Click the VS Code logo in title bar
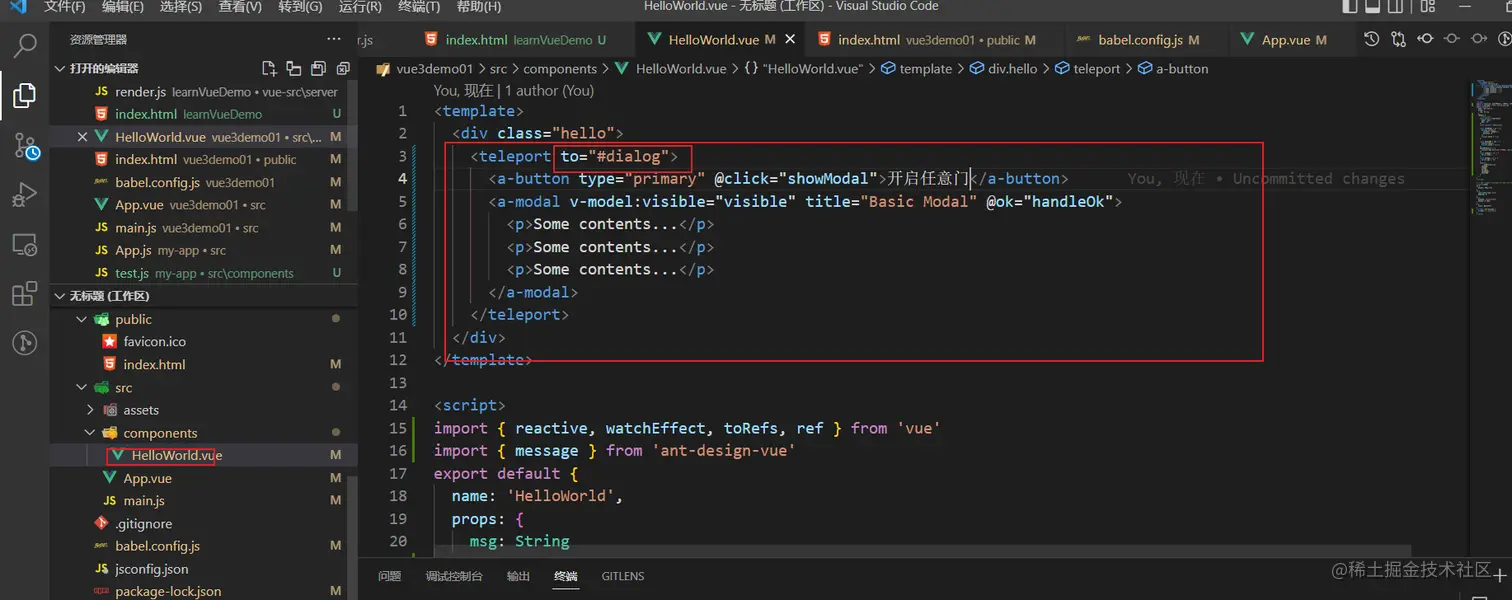The height and width of the screenshot is (600, 1512). tap(18, 6)
